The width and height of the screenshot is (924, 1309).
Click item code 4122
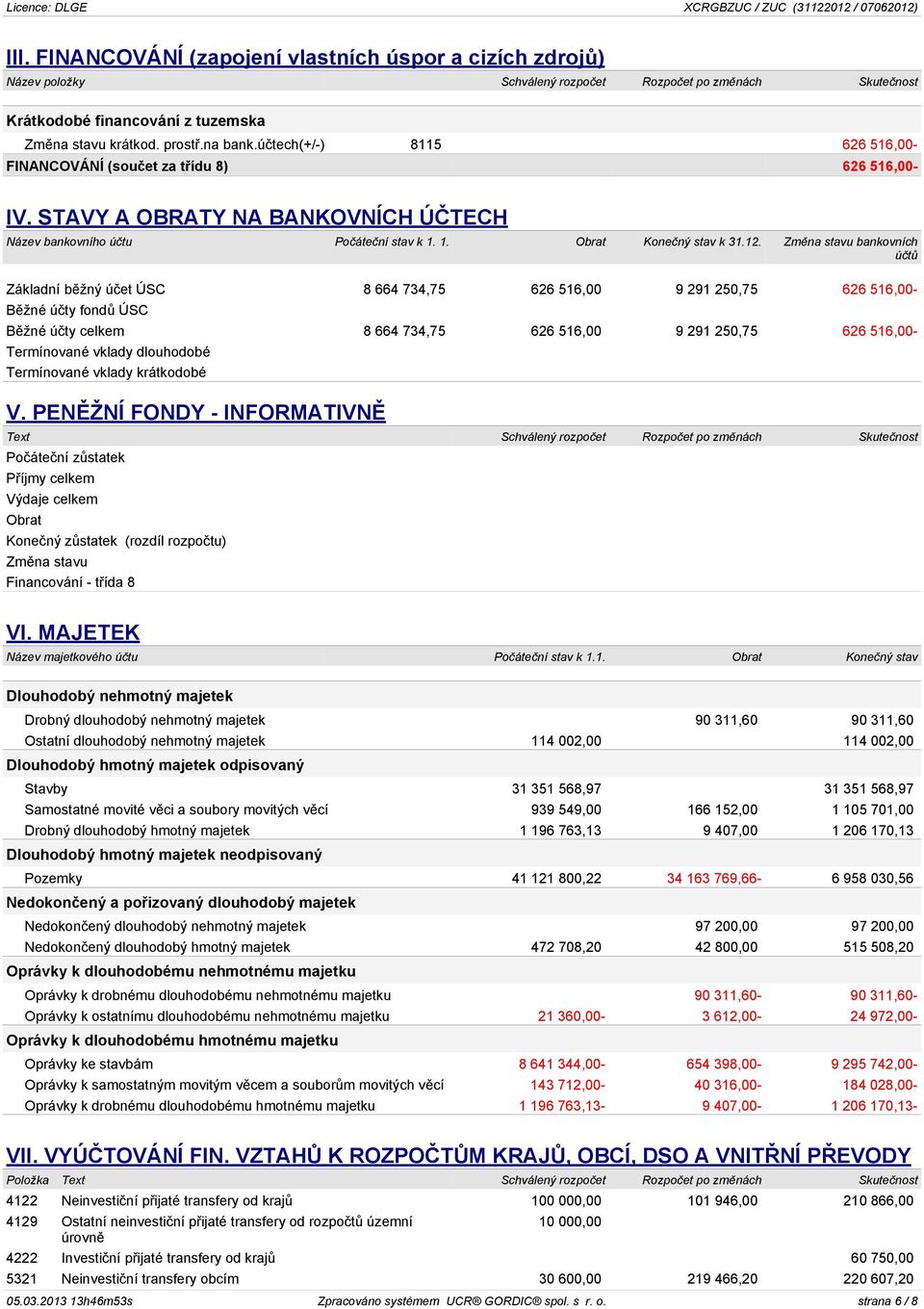tap(22, 1201)
